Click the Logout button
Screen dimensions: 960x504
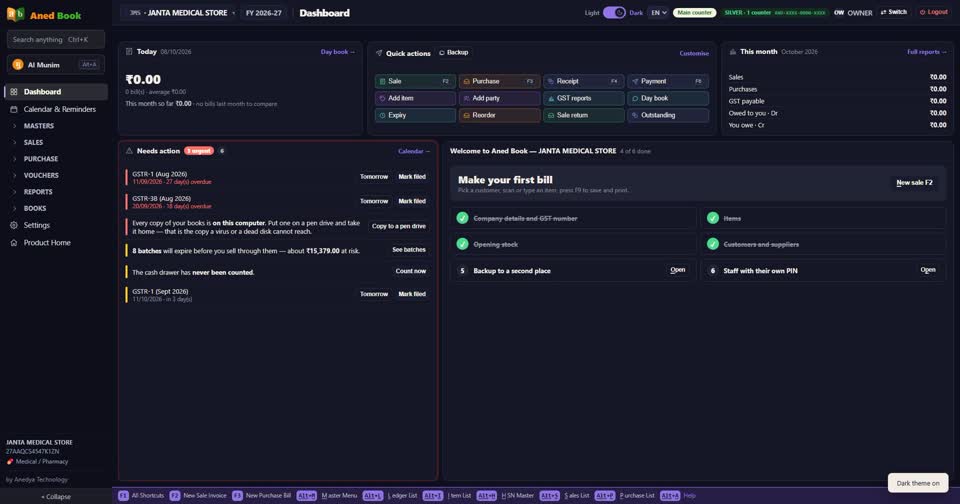[934, 12]
